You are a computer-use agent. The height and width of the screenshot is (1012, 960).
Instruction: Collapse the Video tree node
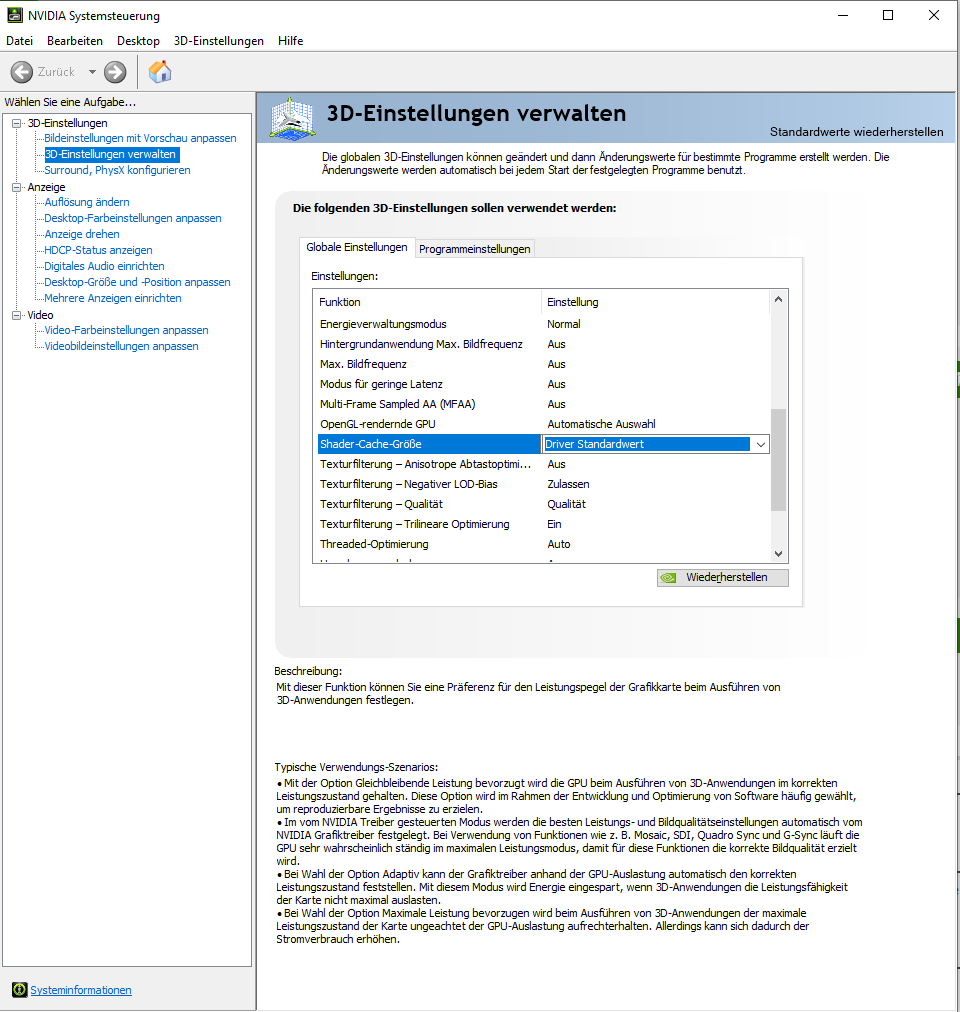[17, 315]
